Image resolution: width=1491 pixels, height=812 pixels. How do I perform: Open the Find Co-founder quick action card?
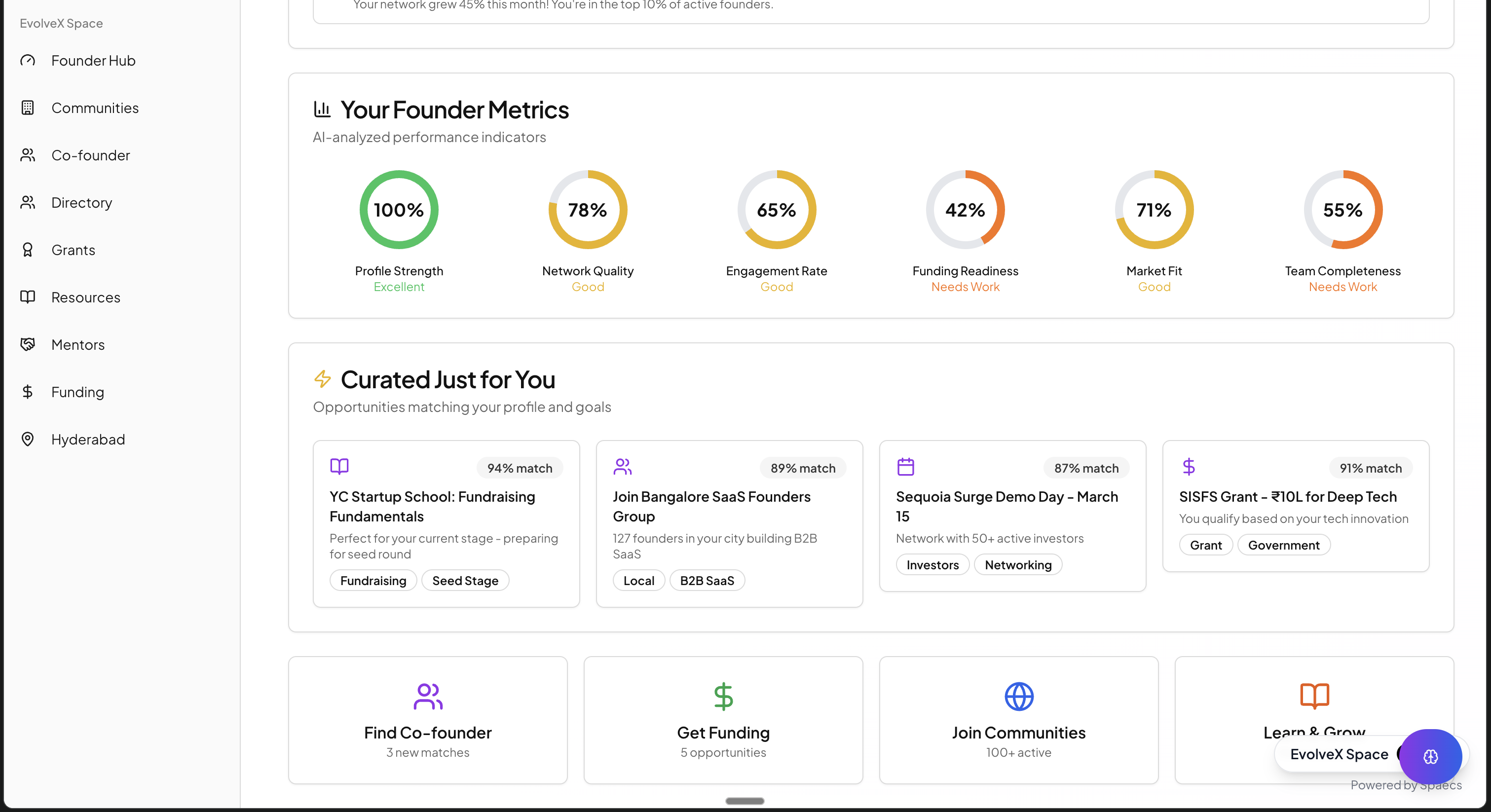click(427, 720)
